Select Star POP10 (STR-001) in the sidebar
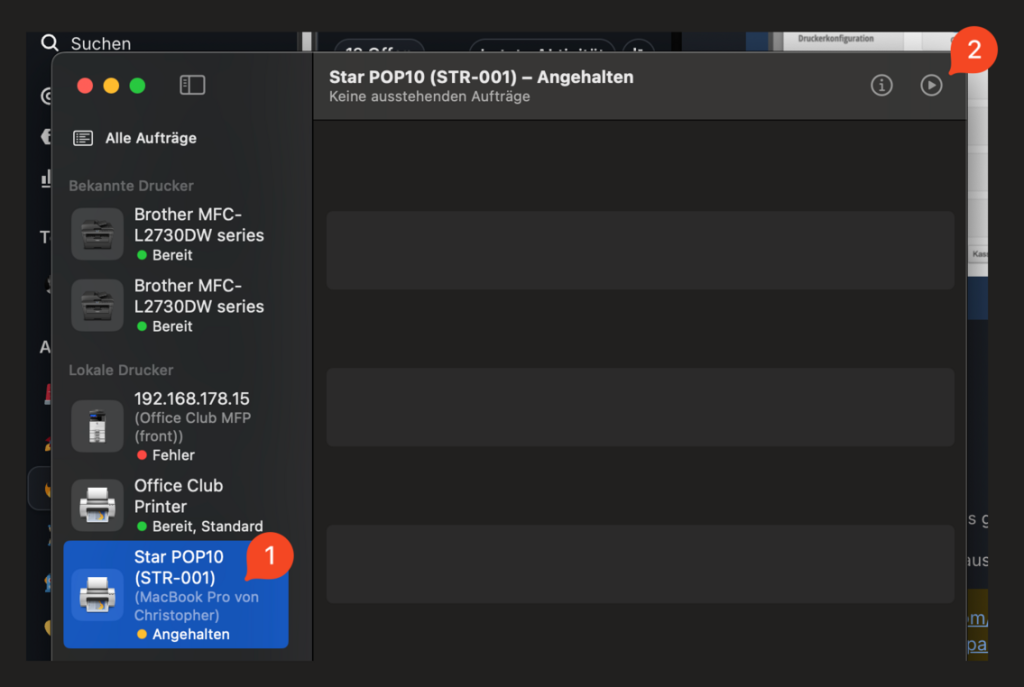Image resolution: width=1024 pixels, height=687 pixels. coord(176,595)
